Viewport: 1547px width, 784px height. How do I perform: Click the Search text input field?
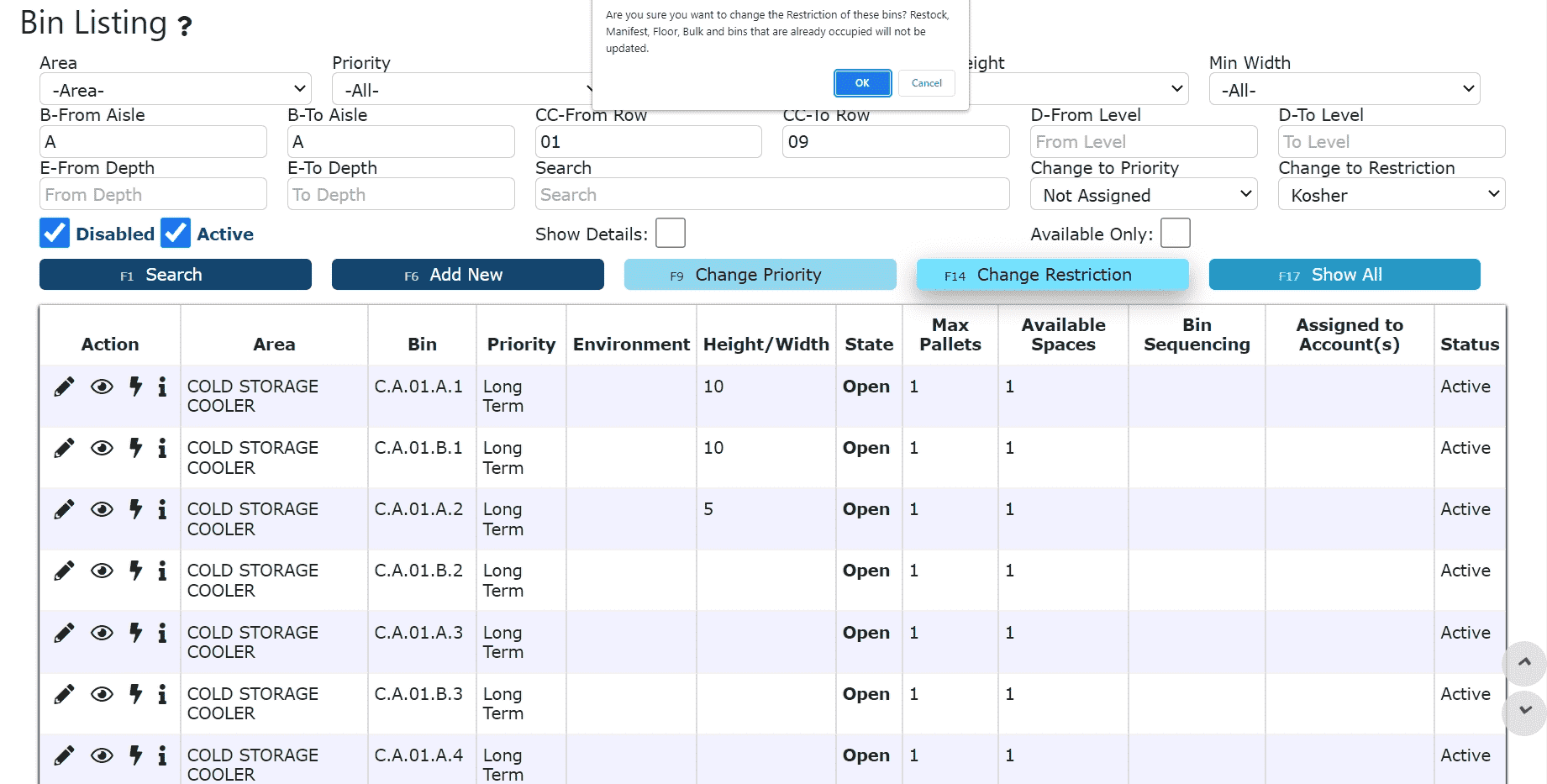point(772,194)
